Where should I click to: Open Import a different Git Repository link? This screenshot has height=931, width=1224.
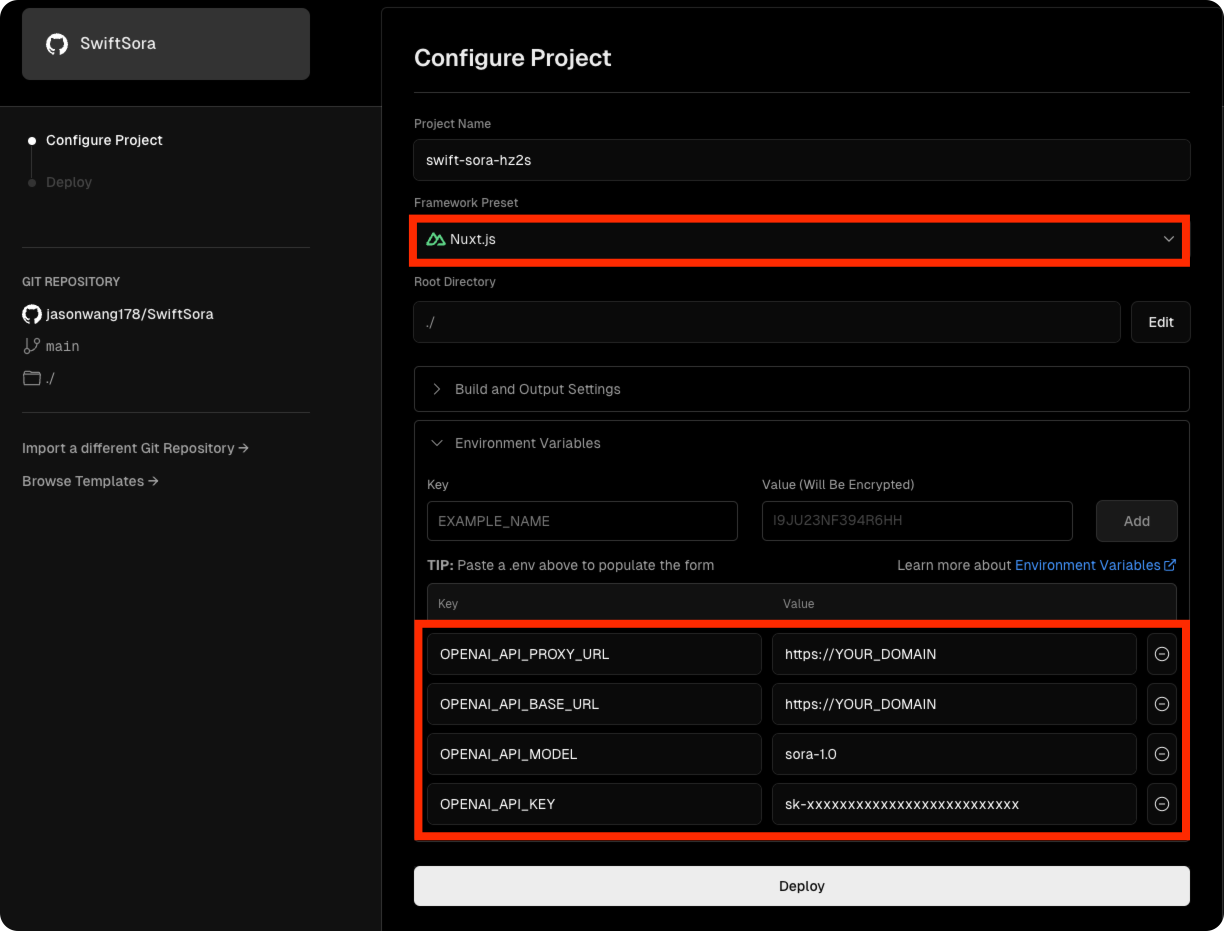(135, 448)
